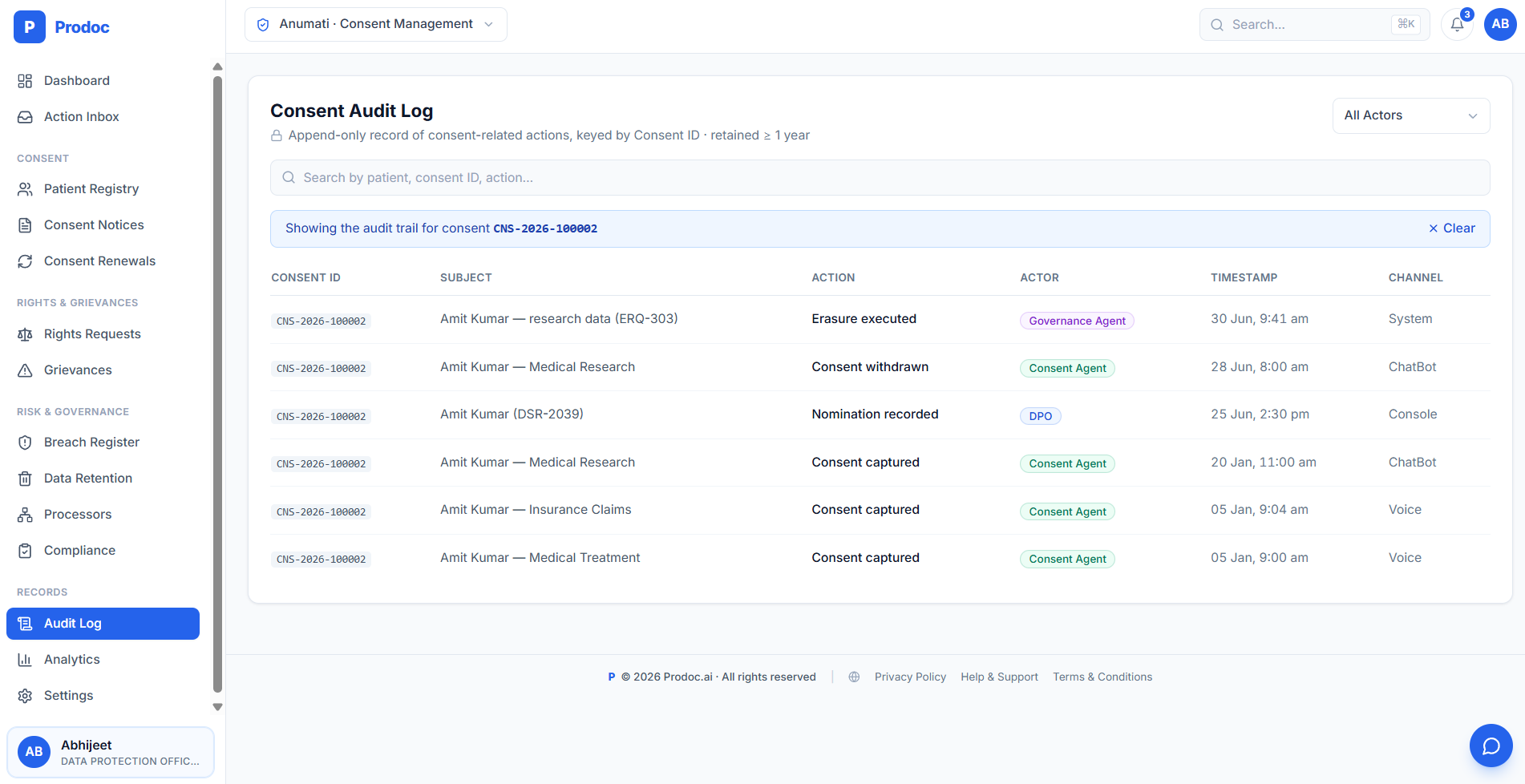The height and width of the screenshot is (784, 1525).
Task: Click the sidebar scrollbar up arrow
Action: (x=217, y=67)
